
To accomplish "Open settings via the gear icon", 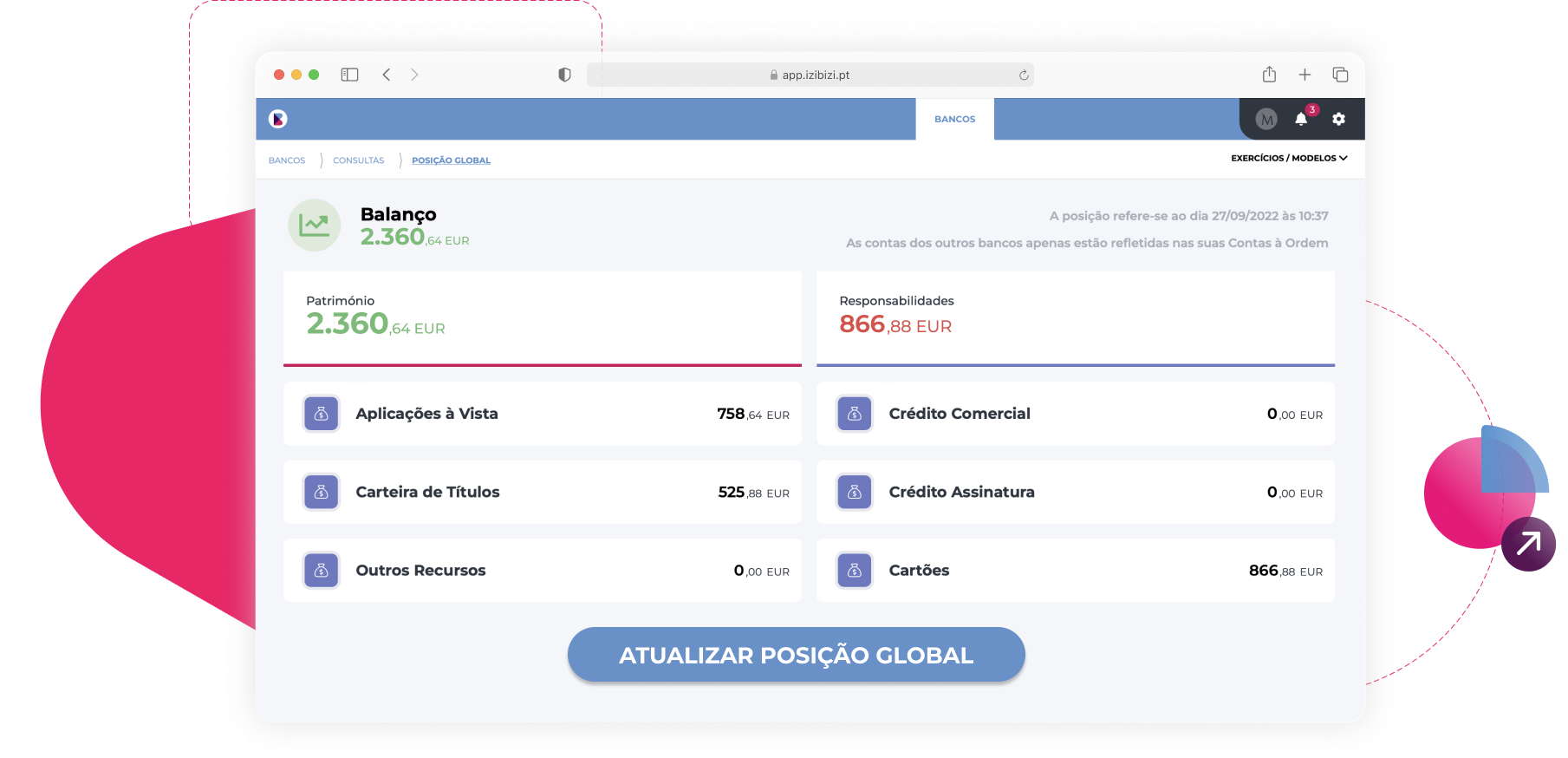I will (x=1338, y=119).
